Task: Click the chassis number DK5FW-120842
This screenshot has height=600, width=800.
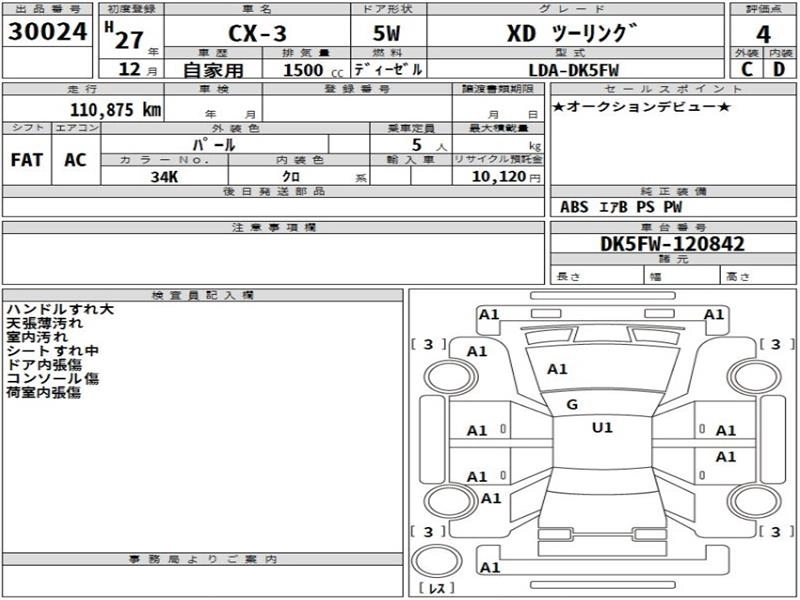Action: point(672,243)
